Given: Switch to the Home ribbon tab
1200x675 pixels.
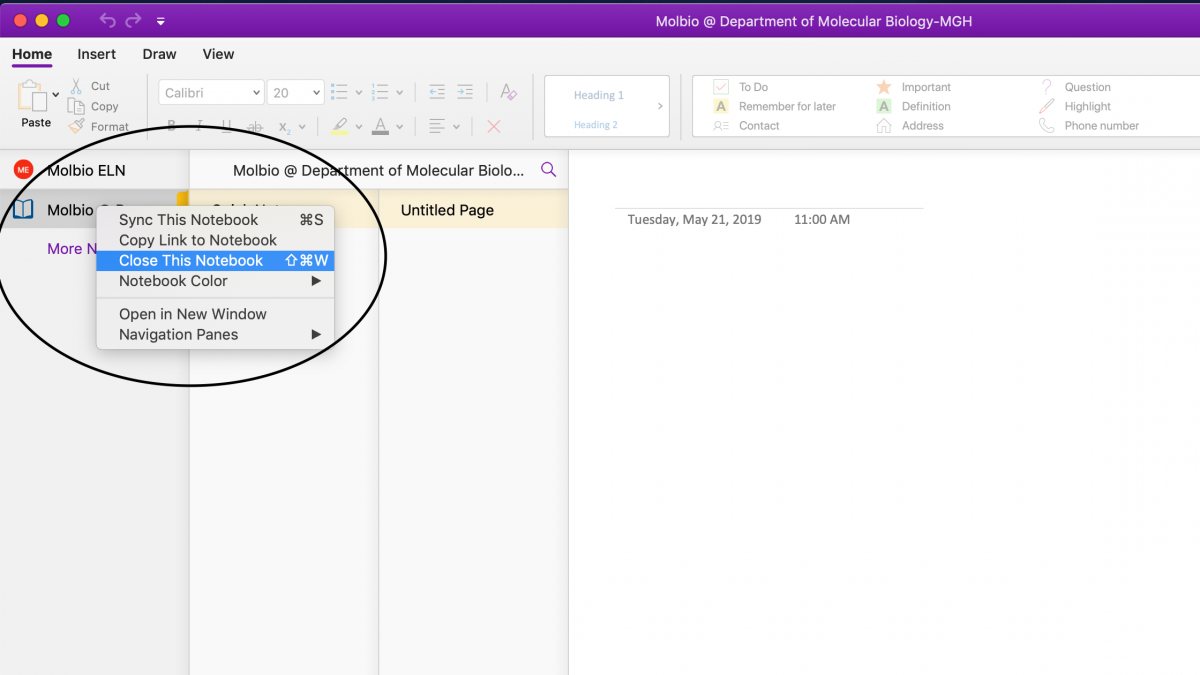Looking at the screenshot, I should point(32,54).
